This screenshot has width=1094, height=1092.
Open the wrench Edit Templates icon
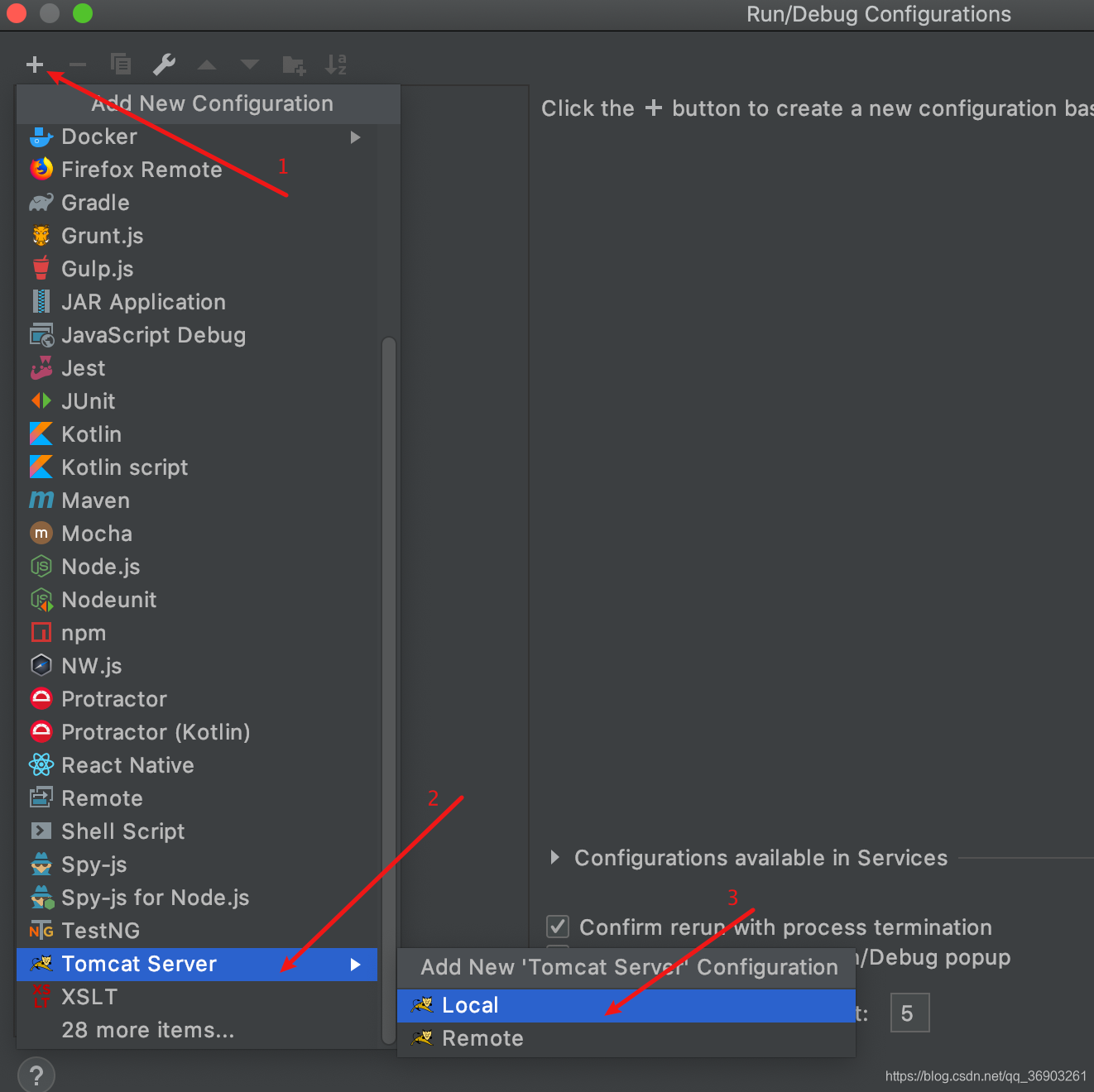164,65
